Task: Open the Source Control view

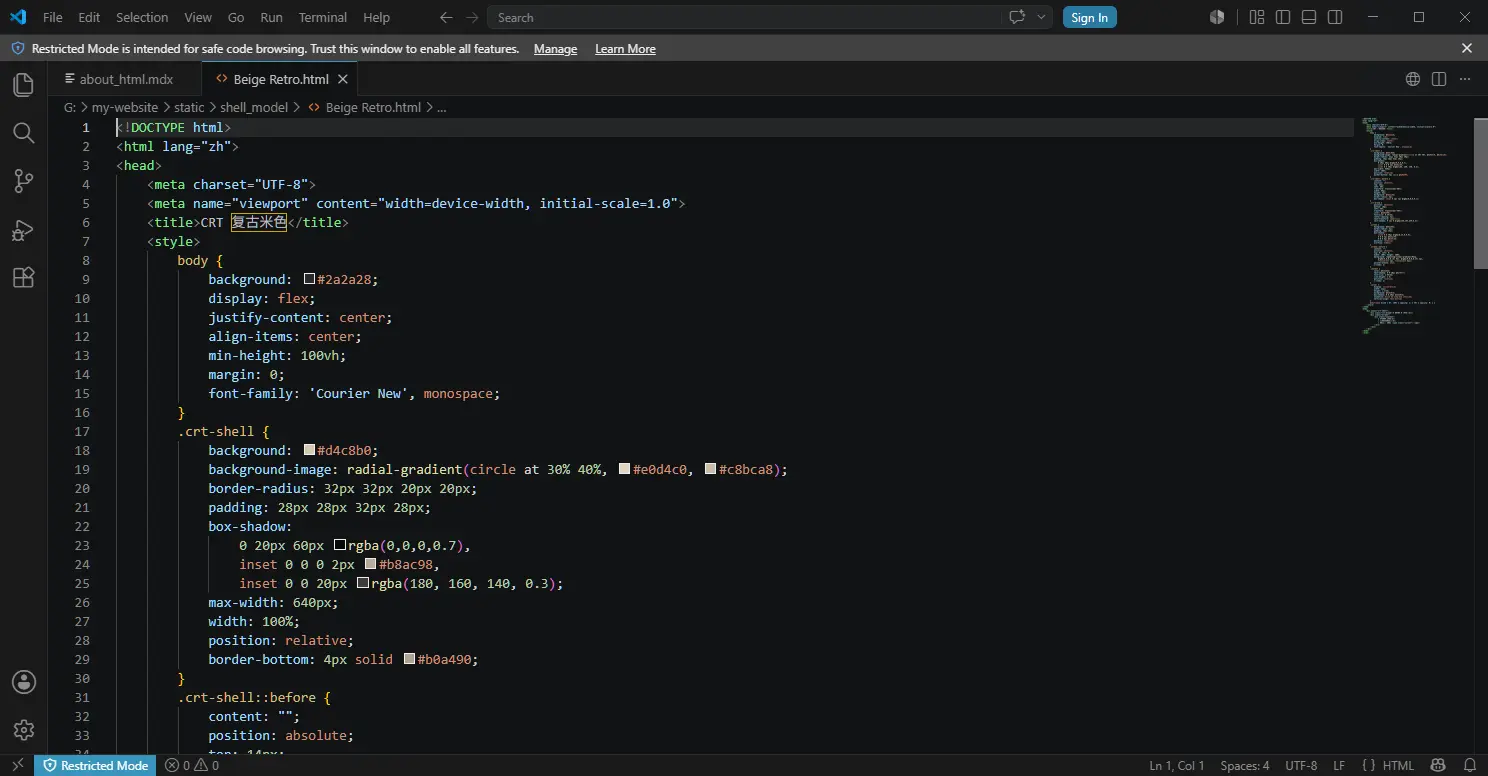Action: coord(23,181)
